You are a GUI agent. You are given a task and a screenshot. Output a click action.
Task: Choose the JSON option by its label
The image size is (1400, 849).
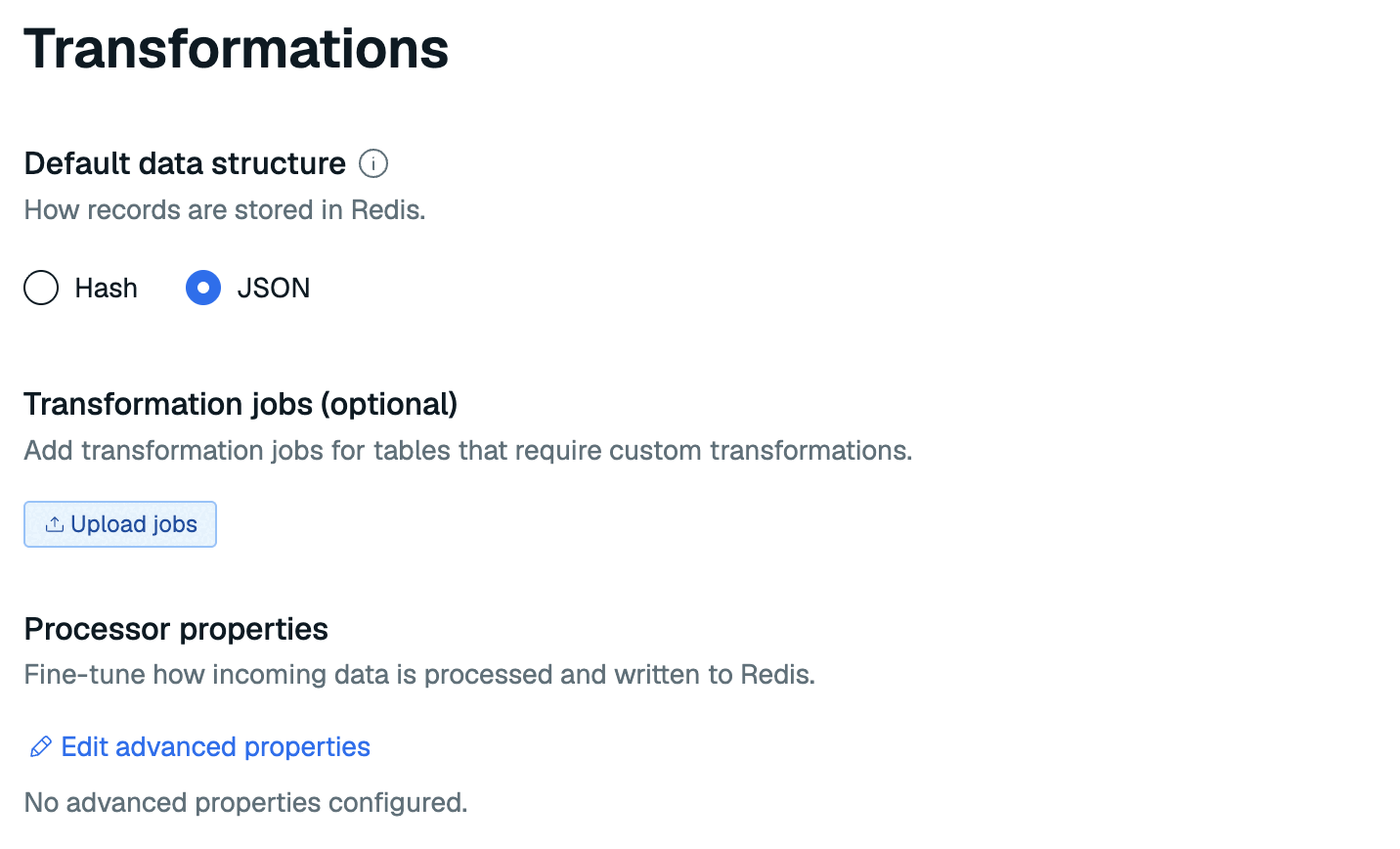274,288
